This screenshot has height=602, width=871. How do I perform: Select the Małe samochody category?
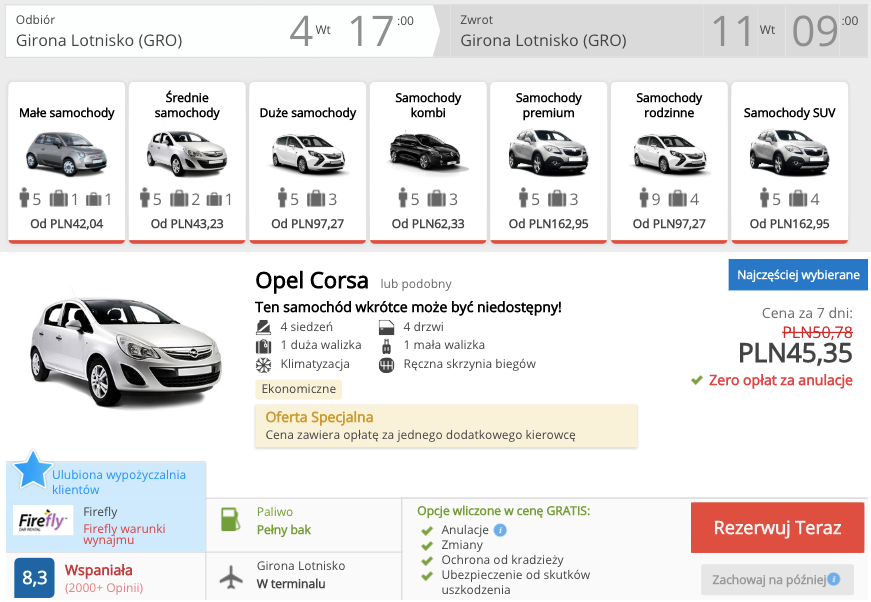(67, 161)
